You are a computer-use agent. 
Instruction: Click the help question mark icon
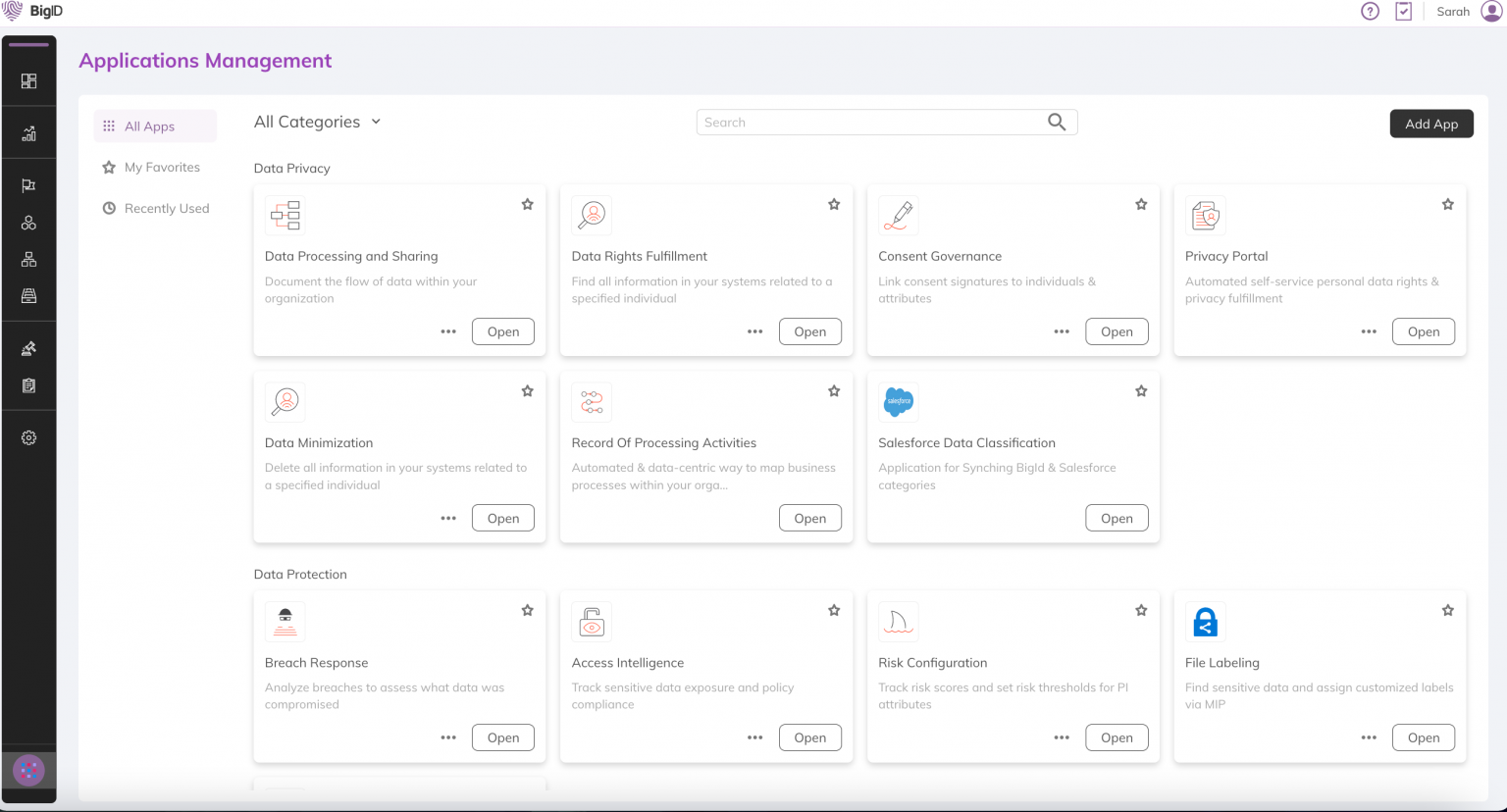[x=1369, y=12]
